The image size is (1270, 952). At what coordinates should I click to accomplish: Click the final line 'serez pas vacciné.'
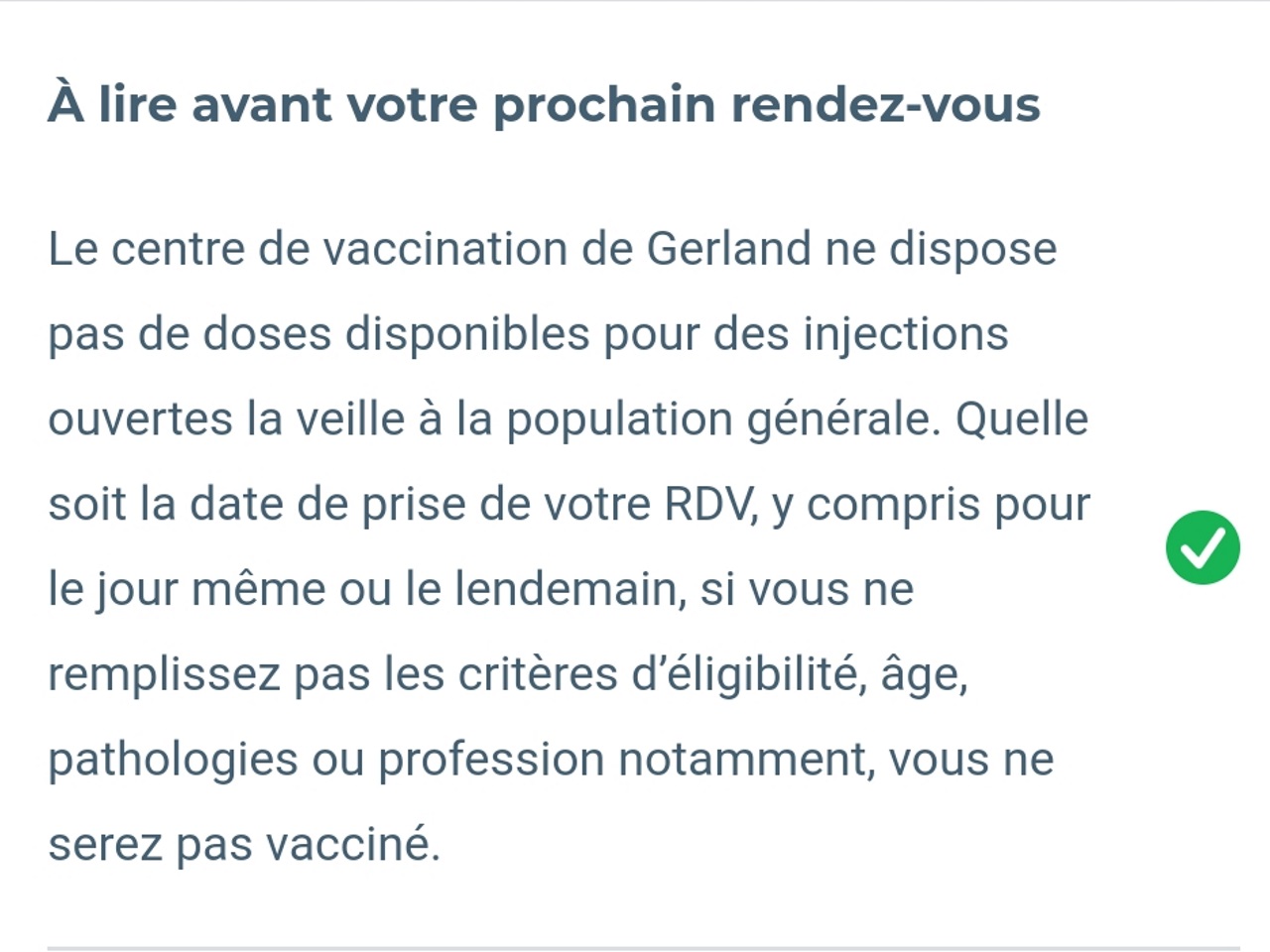tap(244, 845)
